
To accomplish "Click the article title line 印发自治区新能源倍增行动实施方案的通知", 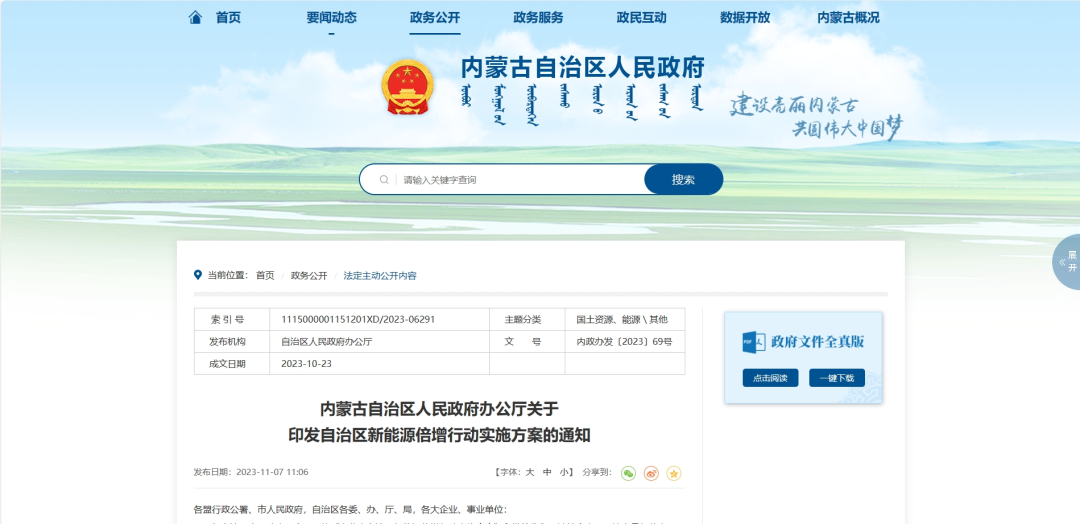I will (x=439, y=436).
